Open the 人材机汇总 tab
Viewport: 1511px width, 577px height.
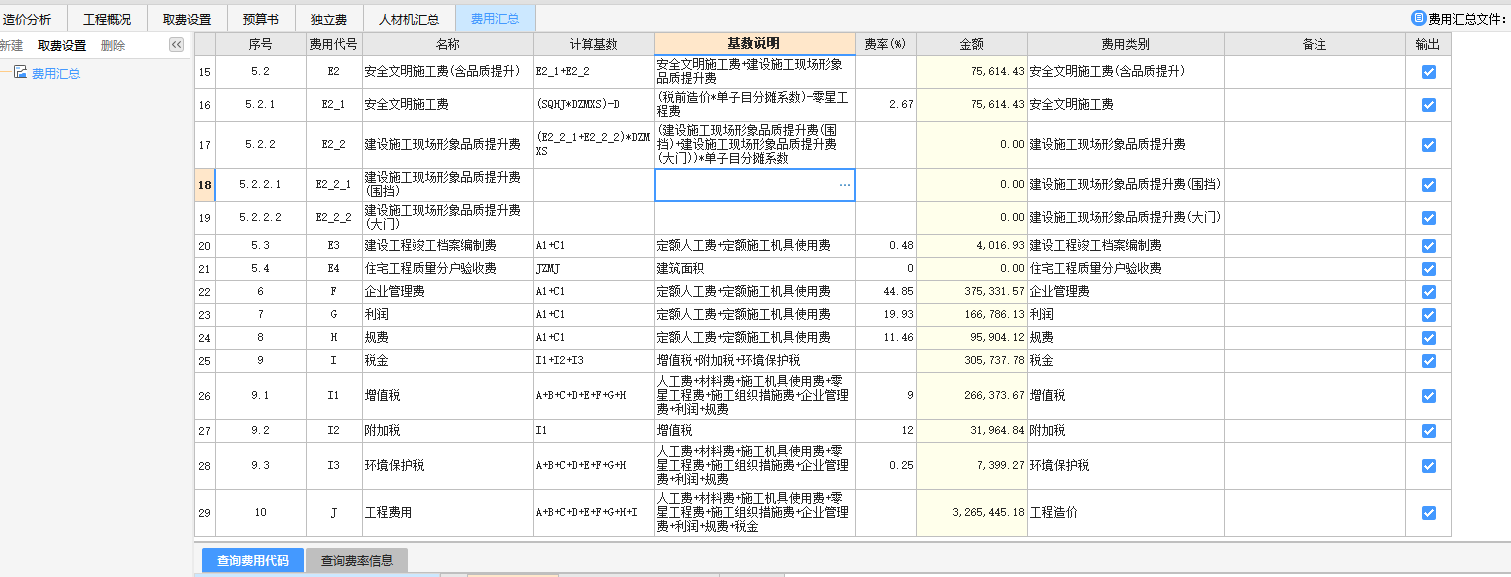[409, 19]
